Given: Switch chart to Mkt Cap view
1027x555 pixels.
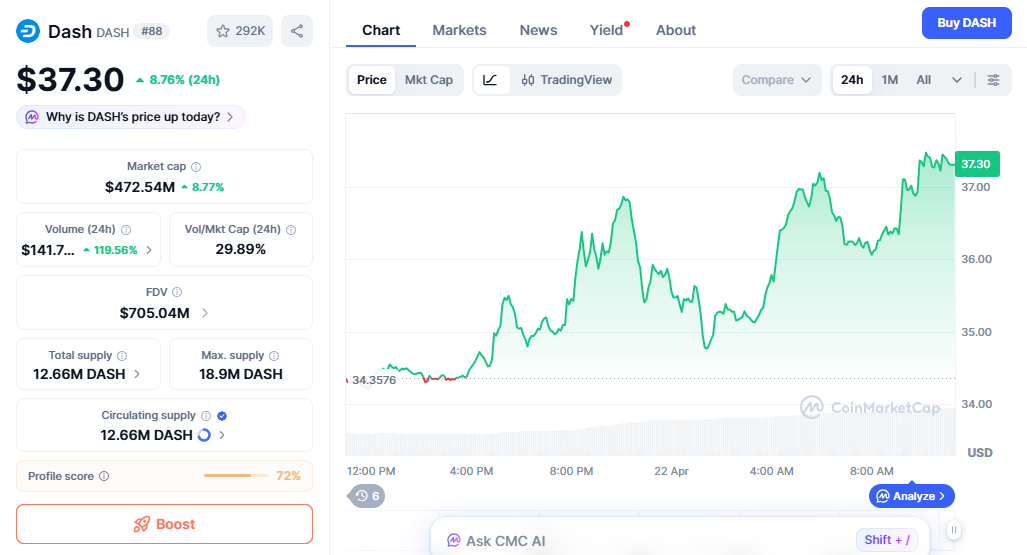Looking at the screenshot, I should tap(428, 80).
